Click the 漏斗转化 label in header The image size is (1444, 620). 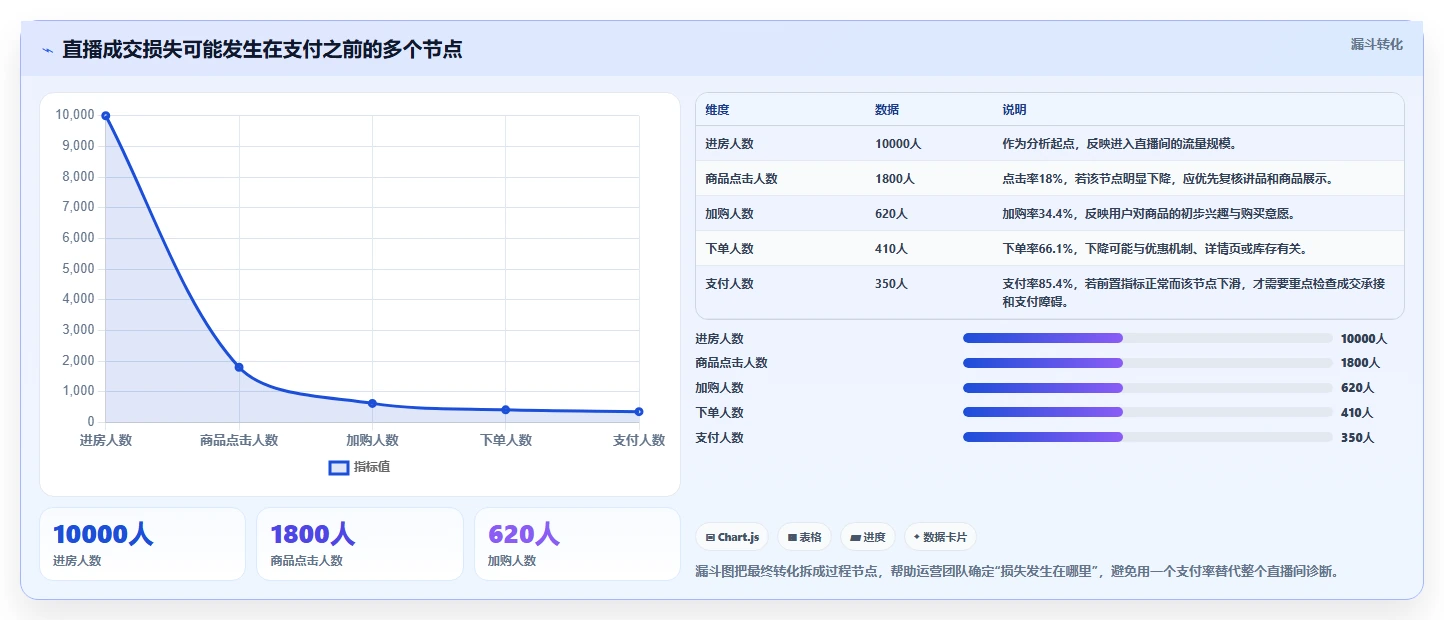click(1377, 45)
